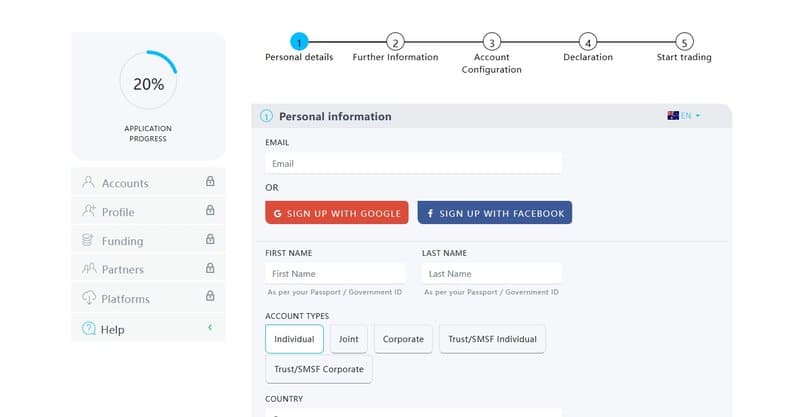Expand the Help menu chevron
This screenshot has height=417, width=800.
point(210,328)
